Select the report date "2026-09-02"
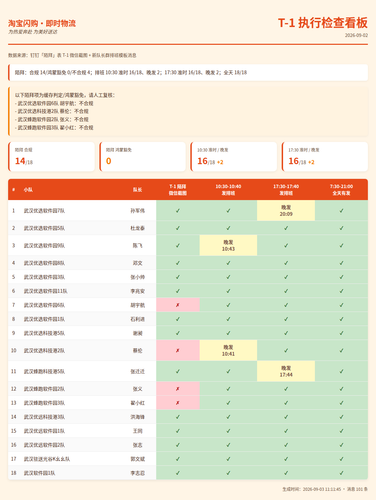The height and width of the screenshot is (500, 376). [x=356, y=35]
